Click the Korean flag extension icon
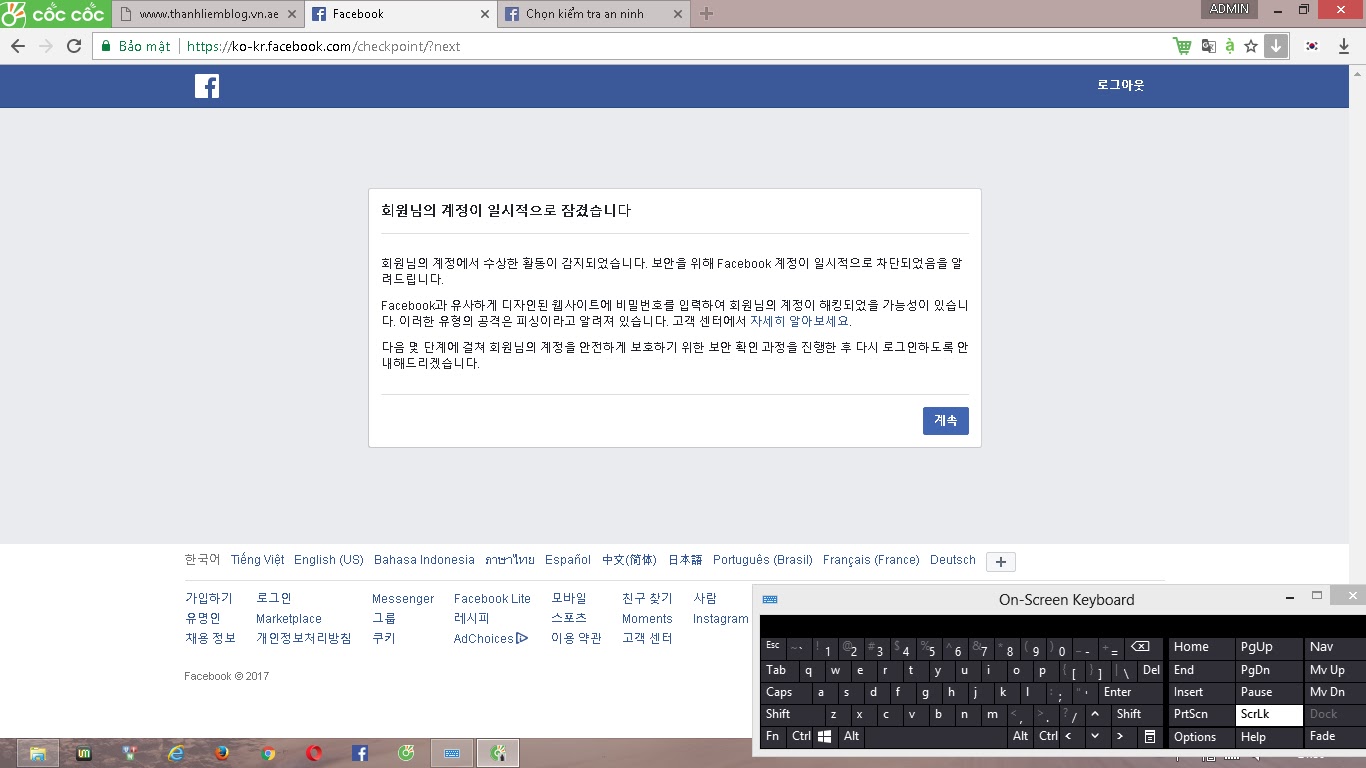 tap(1311, 46)
